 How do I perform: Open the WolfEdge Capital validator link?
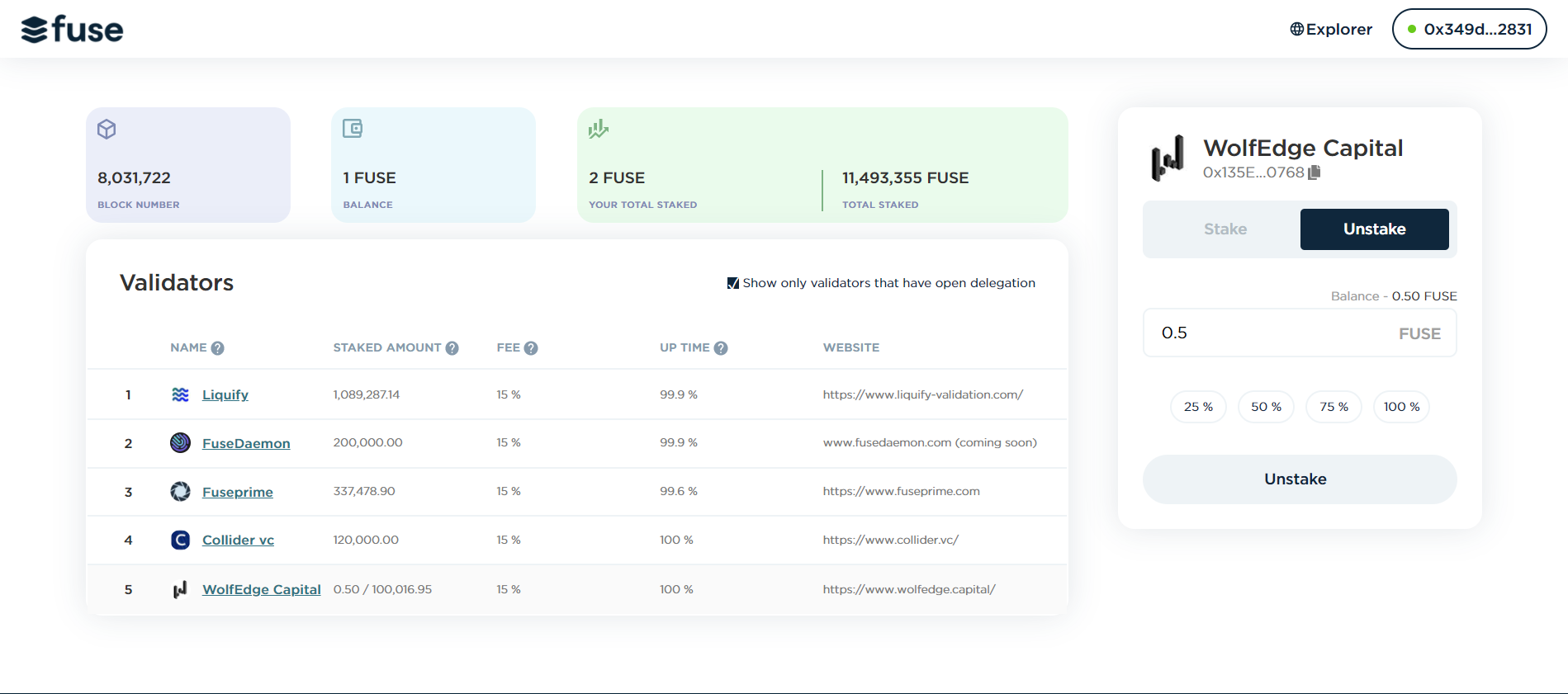click(x=262, y=589)
